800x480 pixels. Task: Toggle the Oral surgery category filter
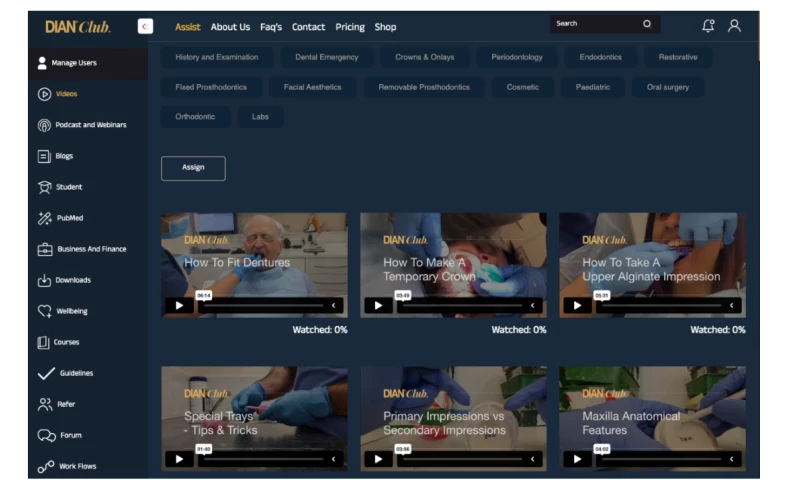click(667, 87)
